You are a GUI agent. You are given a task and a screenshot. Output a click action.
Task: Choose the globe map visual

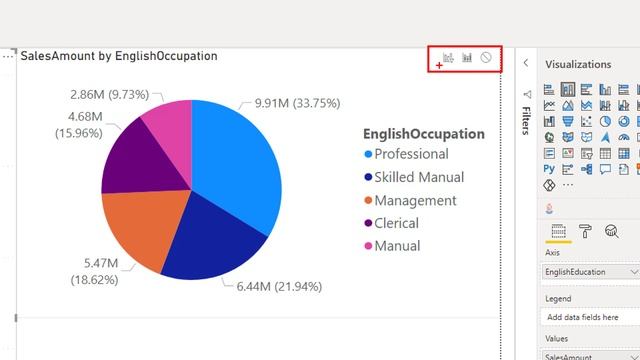pyautogui.click(x=549, y=137)
